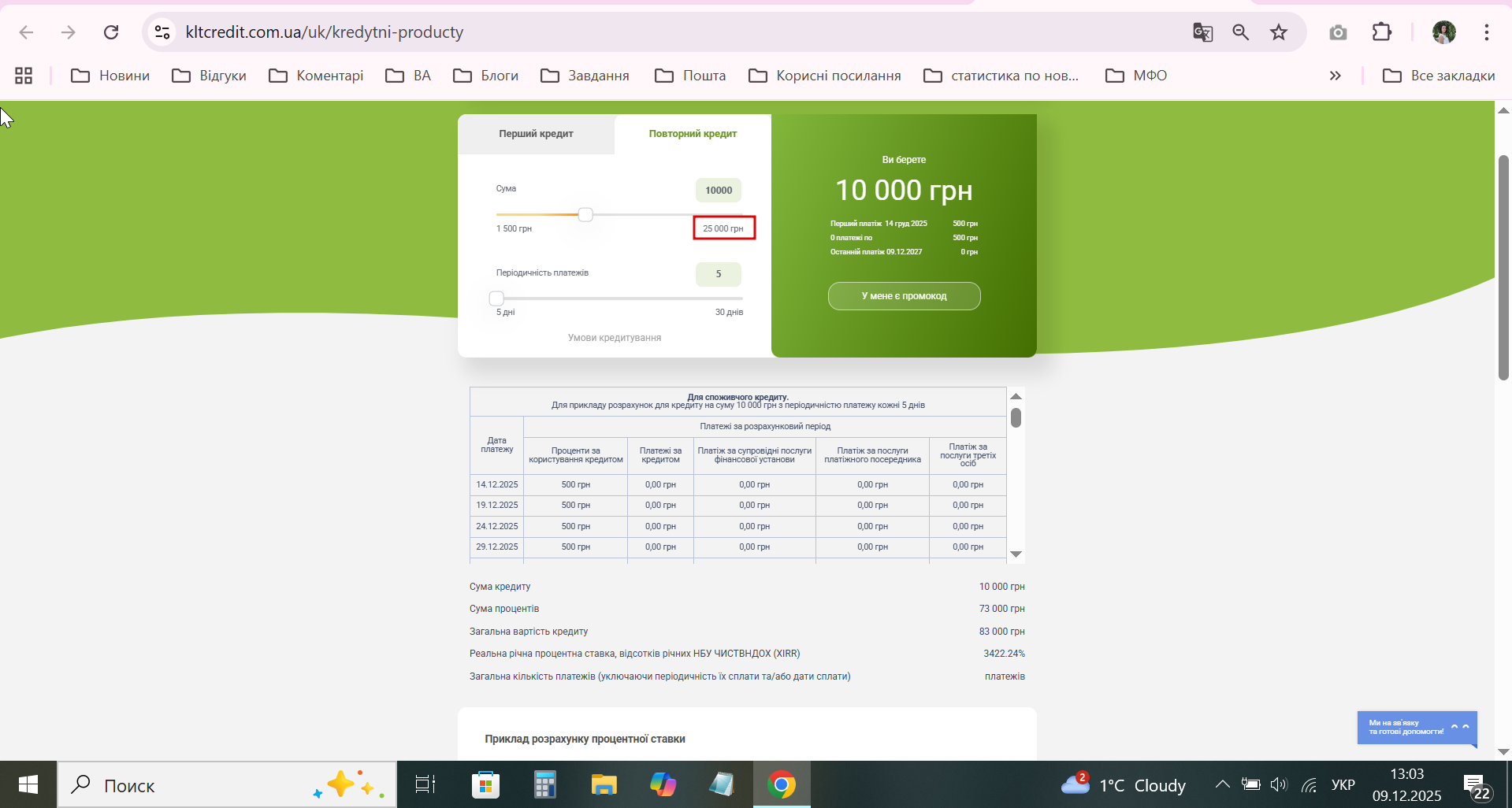Click the browser forward arrow
1512x808 pixels.
pos(69,32)
